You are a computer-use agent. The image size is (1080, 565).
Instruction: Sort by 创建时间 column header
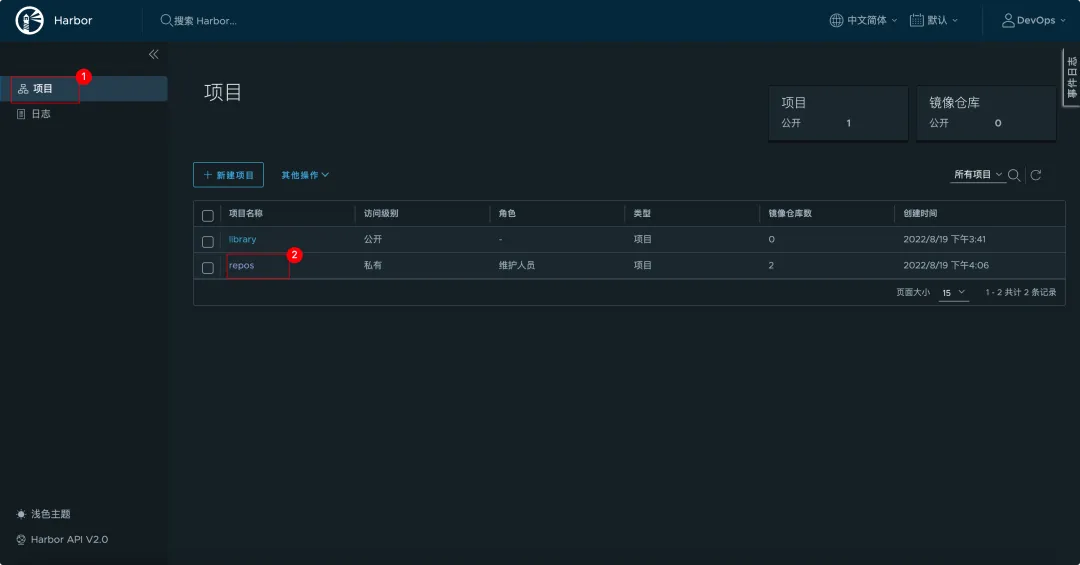tap(920, 214)
